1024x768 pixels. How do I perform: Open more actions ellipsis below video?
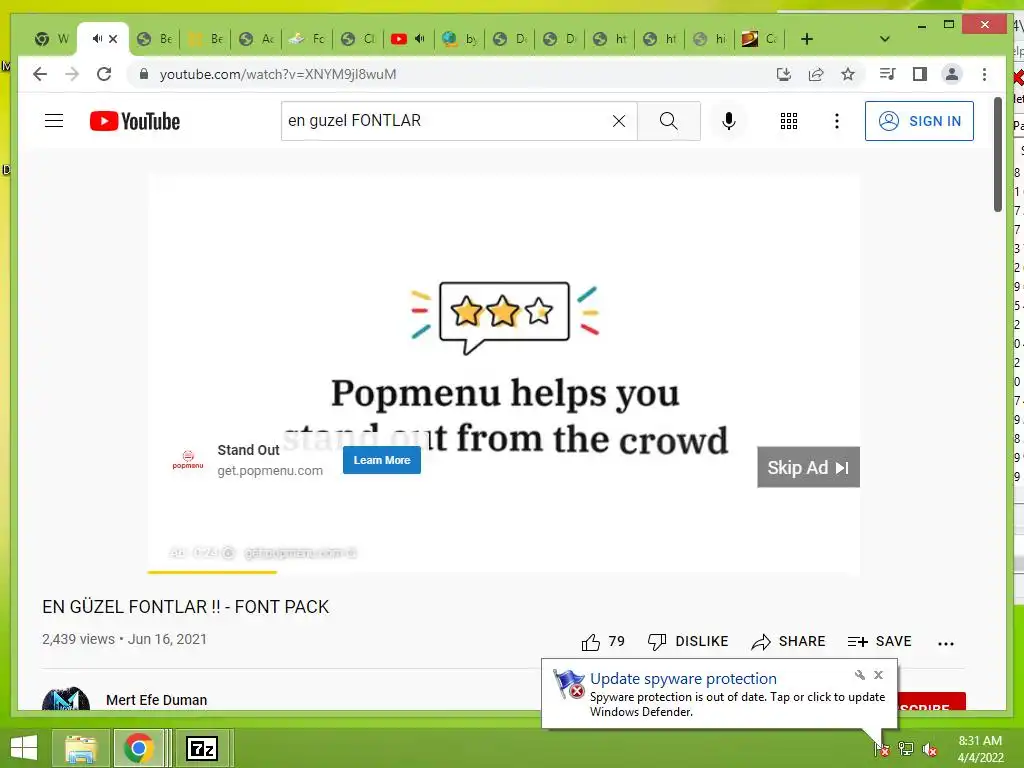coord(946,643)
